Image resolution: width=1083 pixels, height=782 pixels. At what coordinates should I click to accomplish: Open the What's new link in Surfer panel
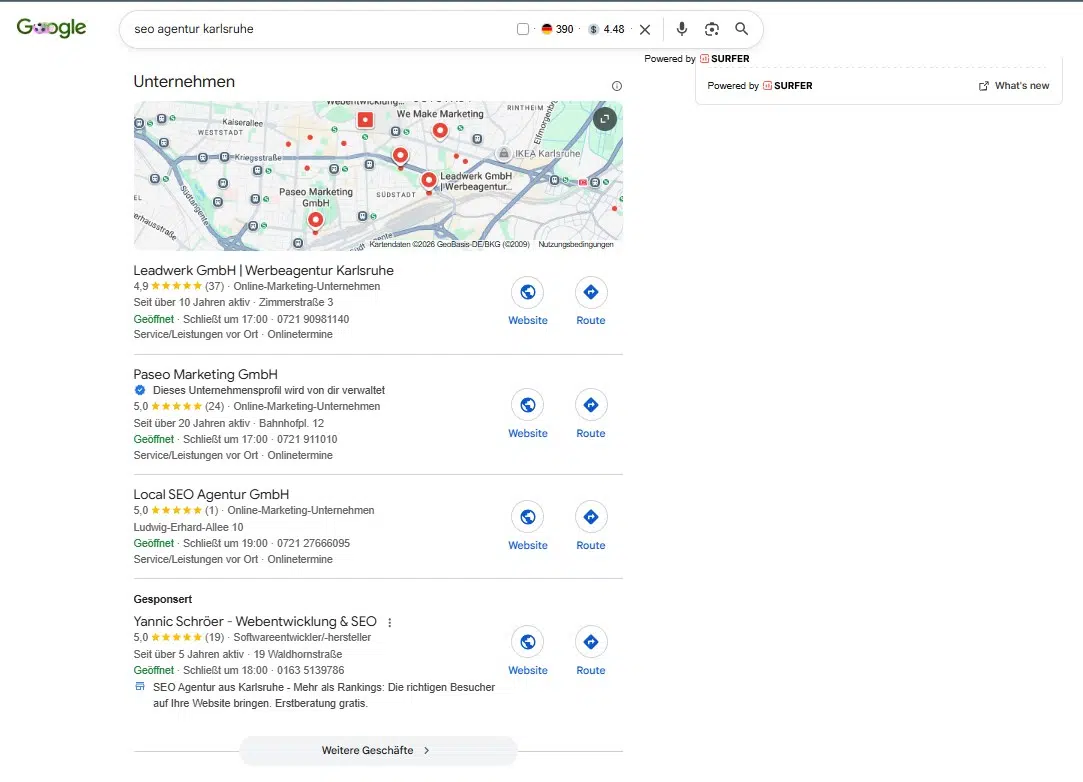click(x=1013, y=86)
